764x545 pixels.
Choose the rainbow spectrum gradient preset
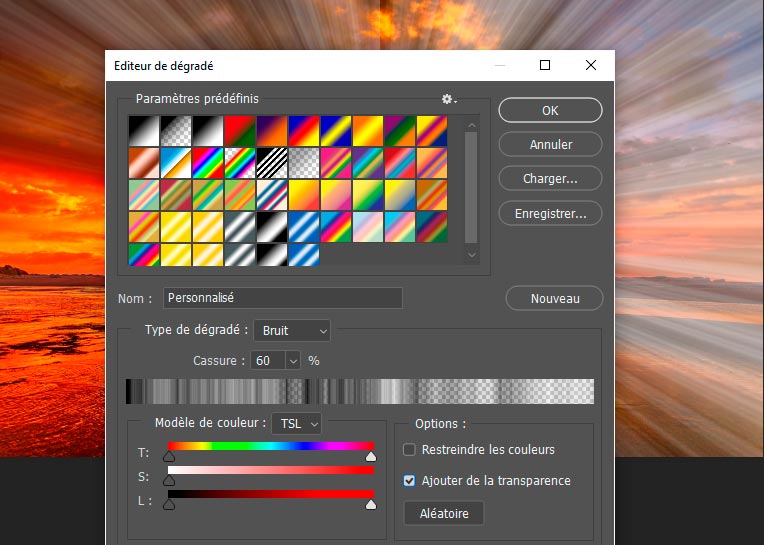pyautogui.click(x=208, y=163)
